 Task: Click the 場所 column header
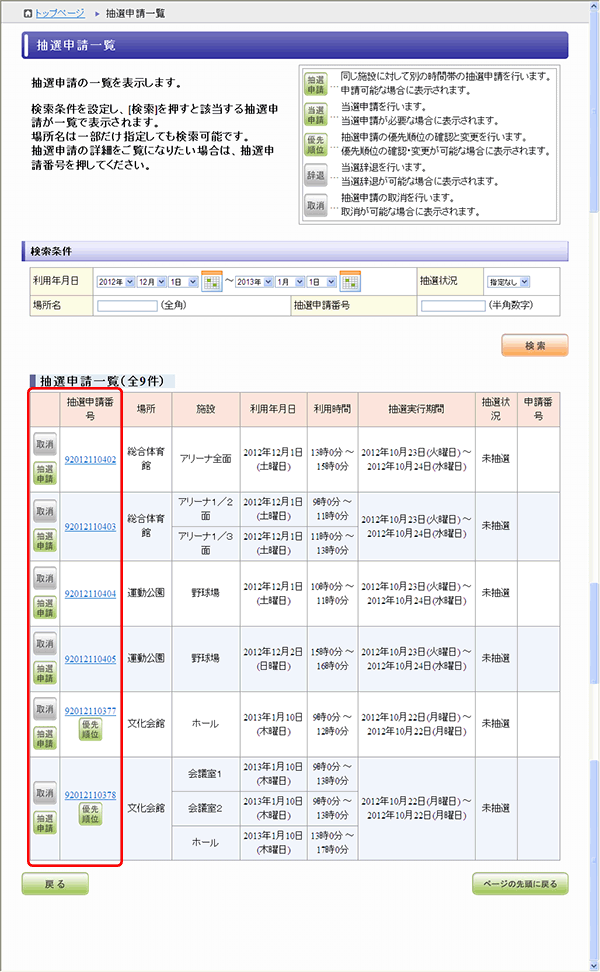[146, 409]
